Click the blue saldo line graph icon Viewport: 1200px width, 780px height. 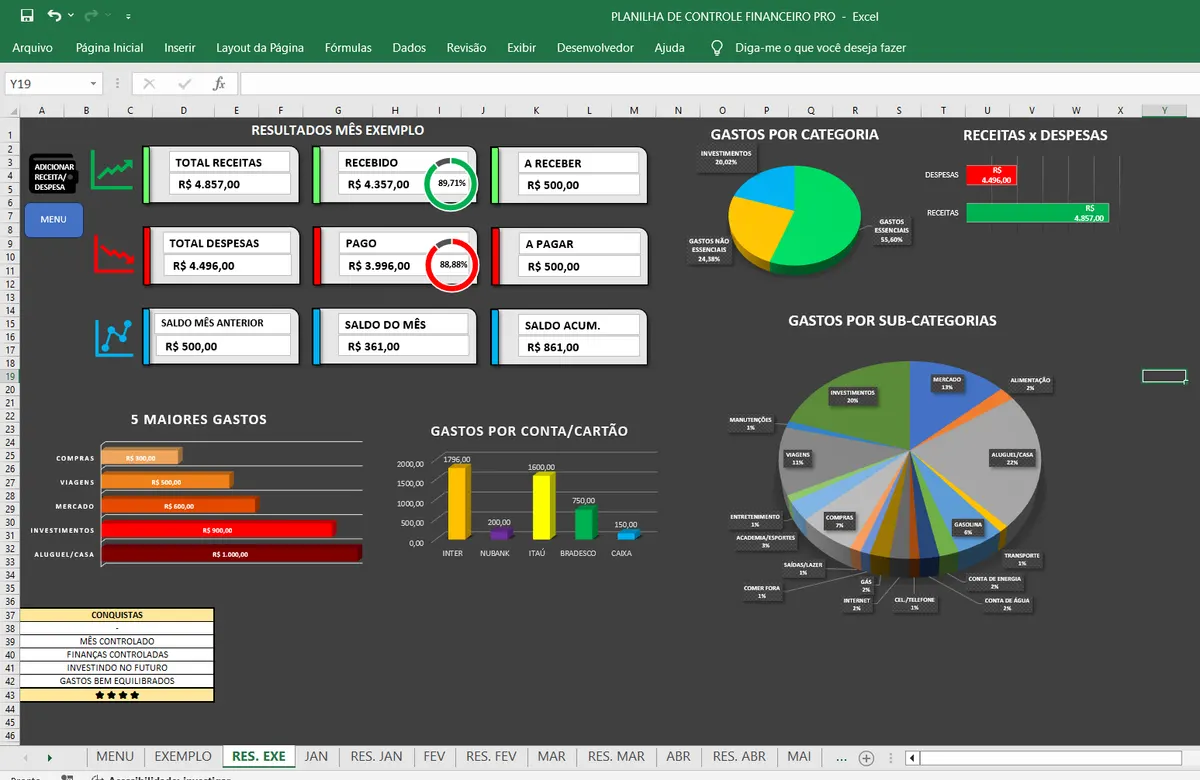pyautogui.click(x=114, y=338)
